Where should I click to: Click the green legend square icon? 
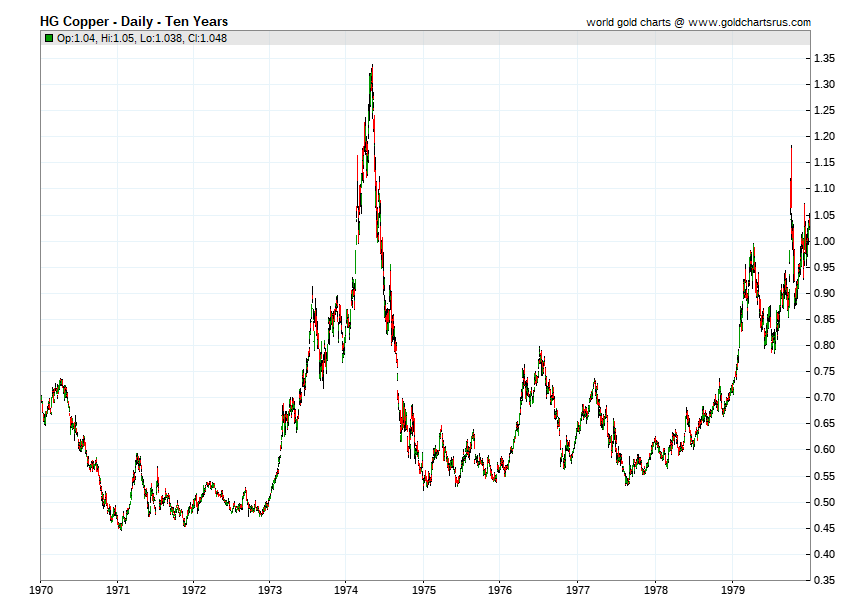(49, 38)
